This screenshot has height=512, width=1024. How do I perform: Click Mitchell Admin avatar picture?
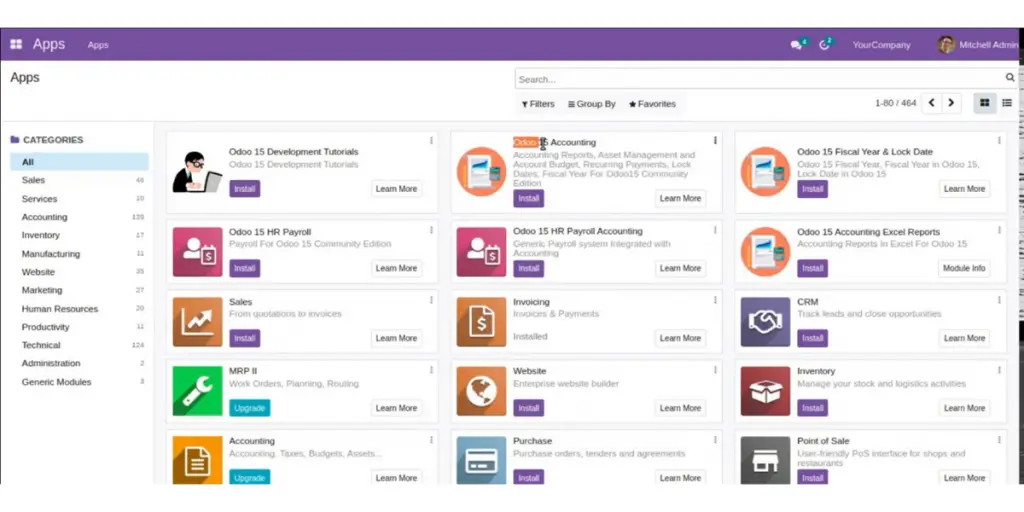946,44
